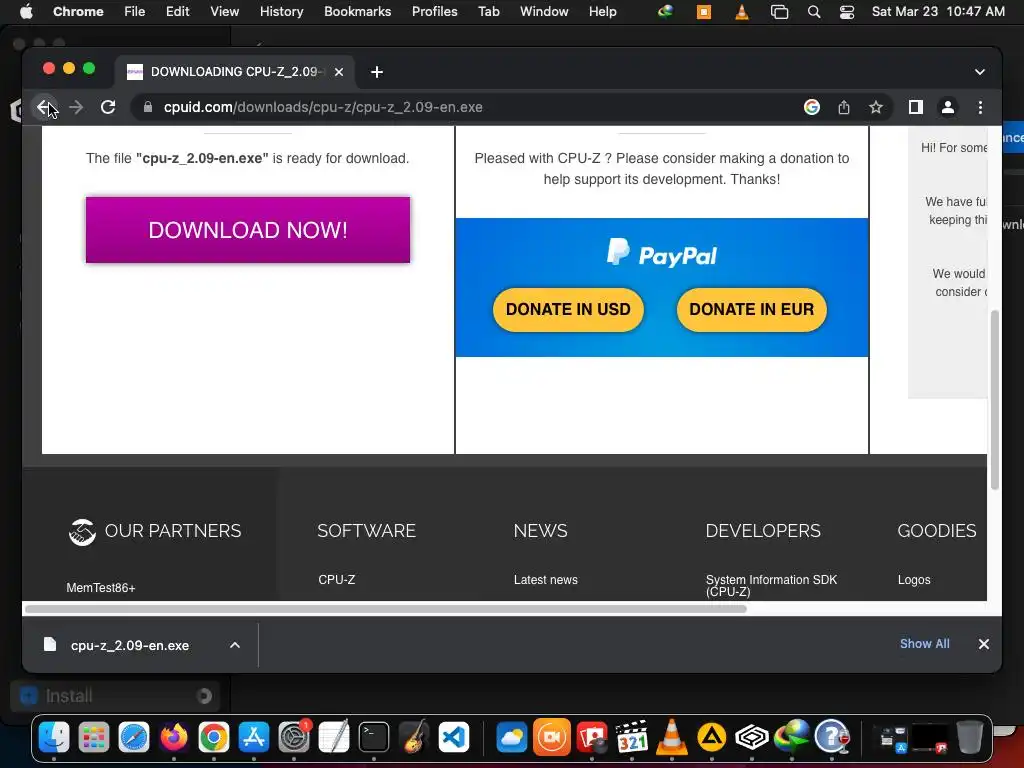Image resolution: width=1024 pixels, height=768 pixels.
Task: Bookmark this page with the star icon
Action: pyautogui.click(x=876, y=107)
